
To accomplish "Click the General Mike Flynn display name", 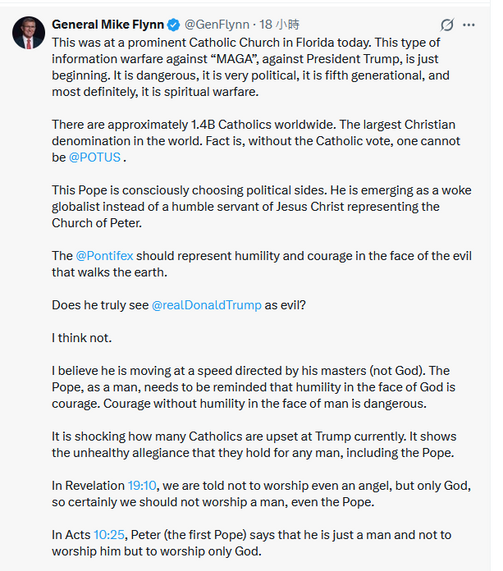I will 108,24.
